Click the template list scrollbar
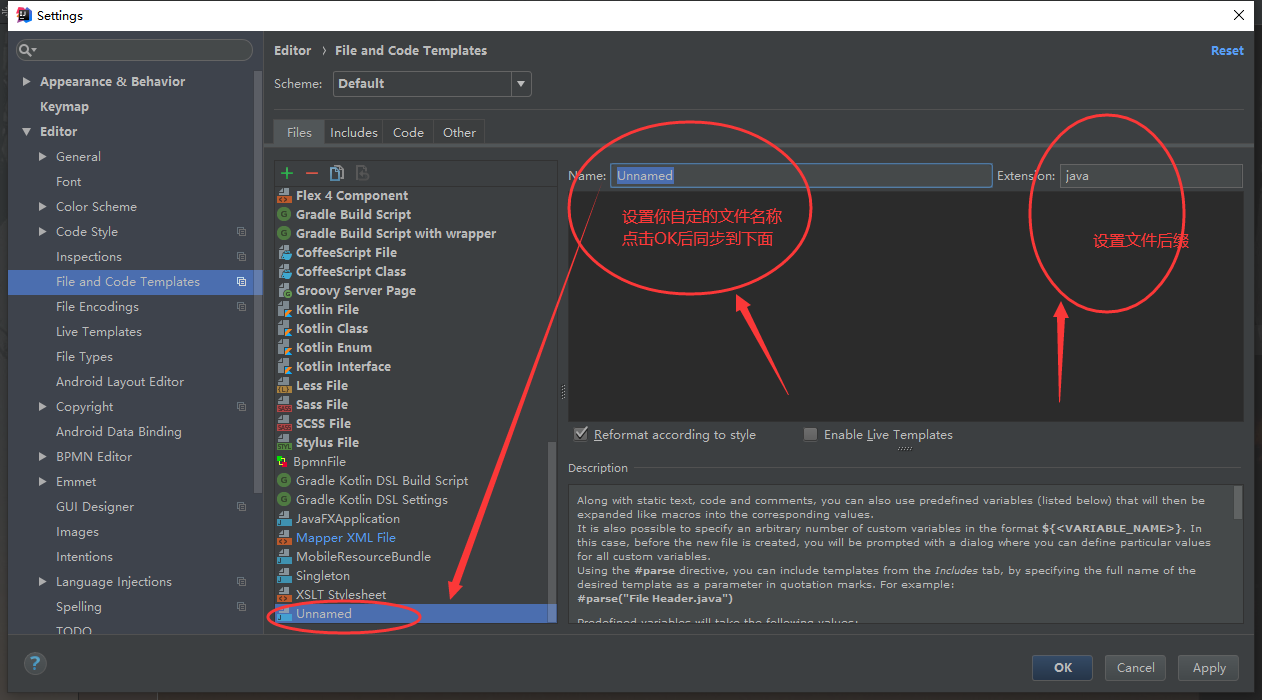Image resolution: width=1262 pixels, height=700 pixels. [x=552, y=530]
